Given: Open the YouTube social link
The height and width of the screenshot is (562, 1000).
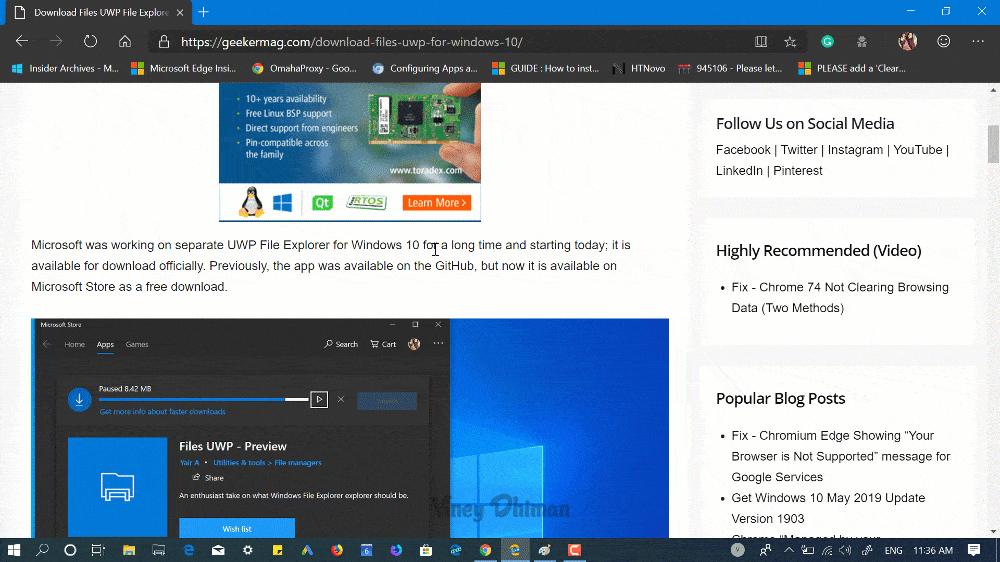Looking at the screenshot, I should pos(917,150).
